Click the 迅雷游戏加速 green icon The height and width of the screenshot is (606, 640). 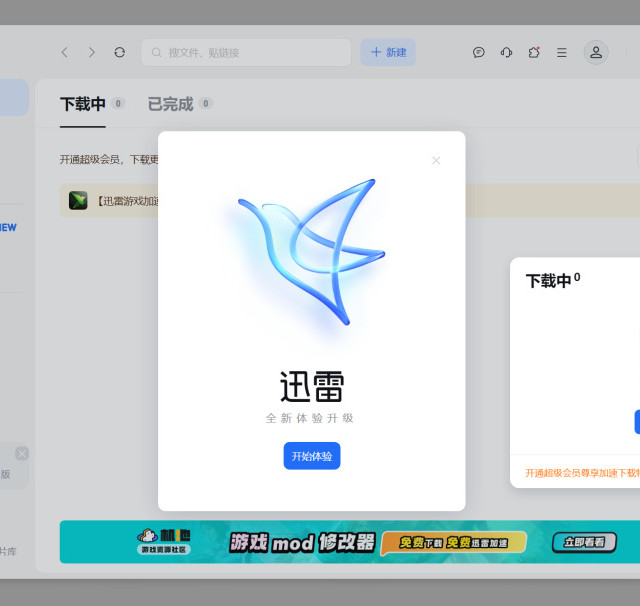78,200
